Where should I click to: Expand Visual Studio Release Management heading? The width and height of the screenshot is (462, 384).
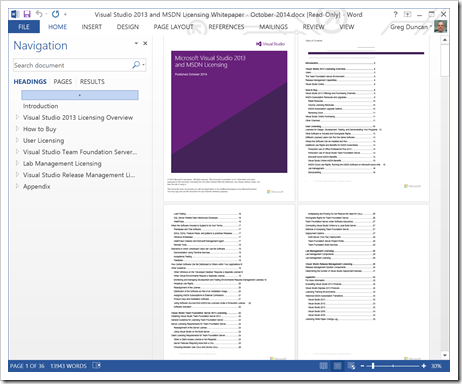17,174
